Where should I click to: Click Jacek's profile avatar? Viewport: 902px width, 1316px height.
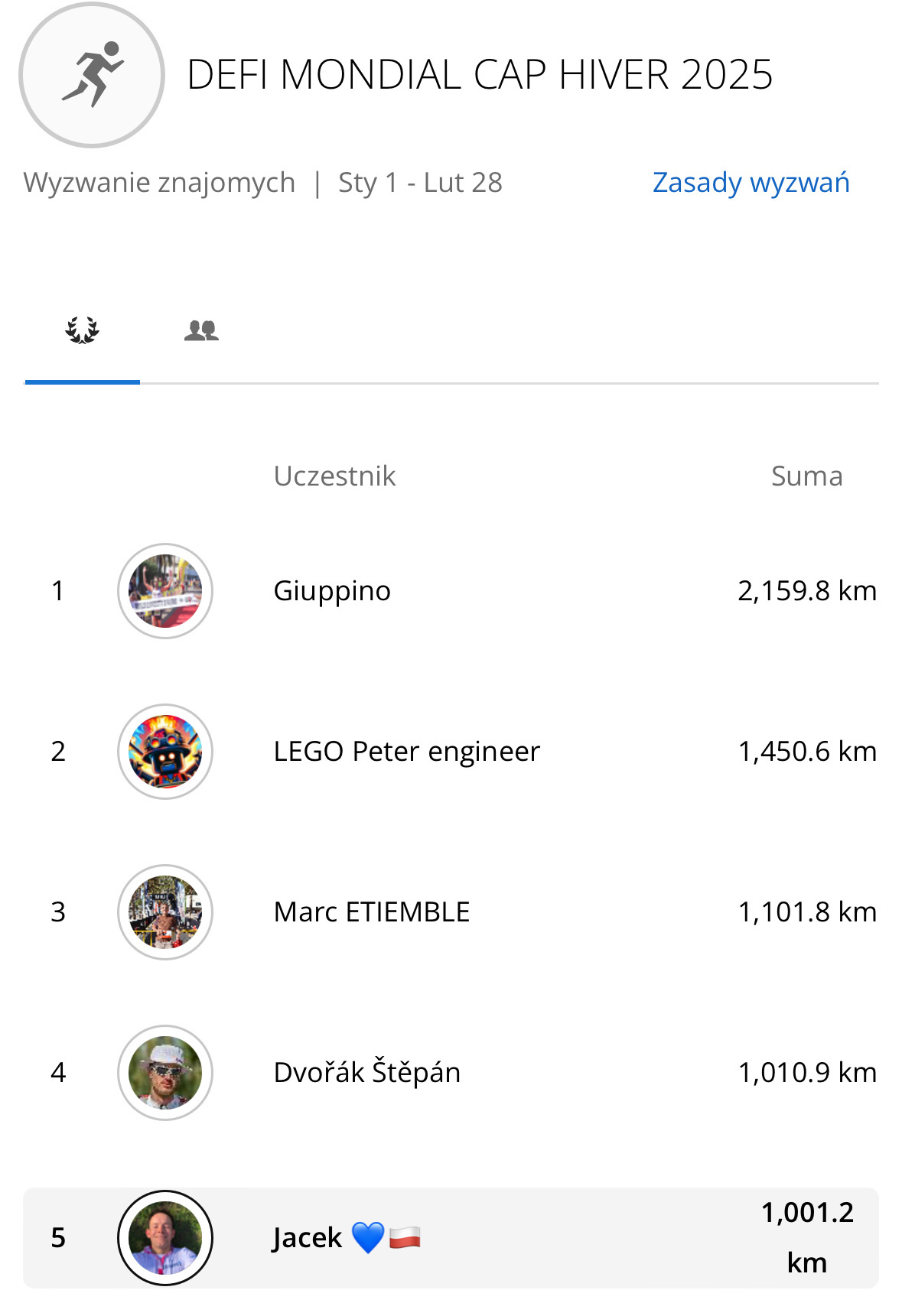pos(165,1238)
